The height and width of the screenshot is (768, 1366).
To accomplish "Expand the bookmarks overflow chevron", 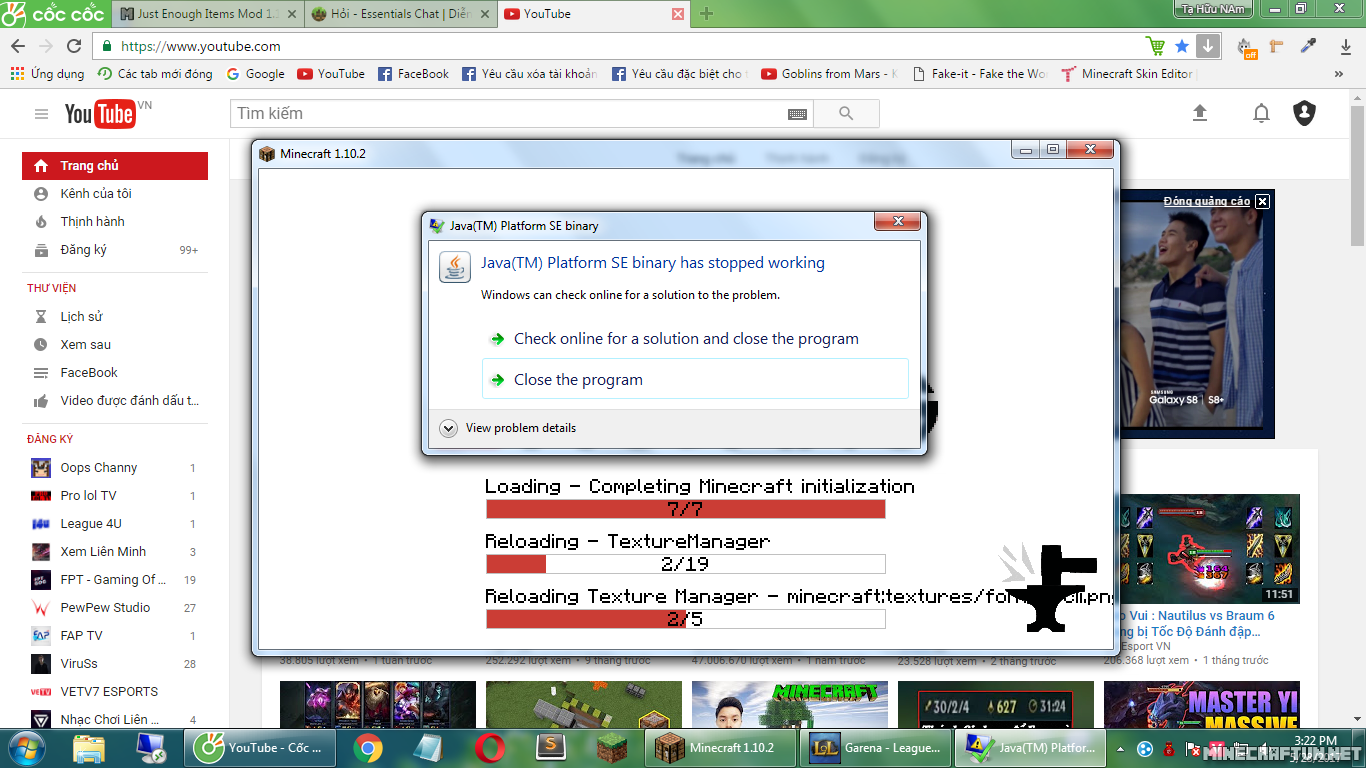I will pos(1339,73).
